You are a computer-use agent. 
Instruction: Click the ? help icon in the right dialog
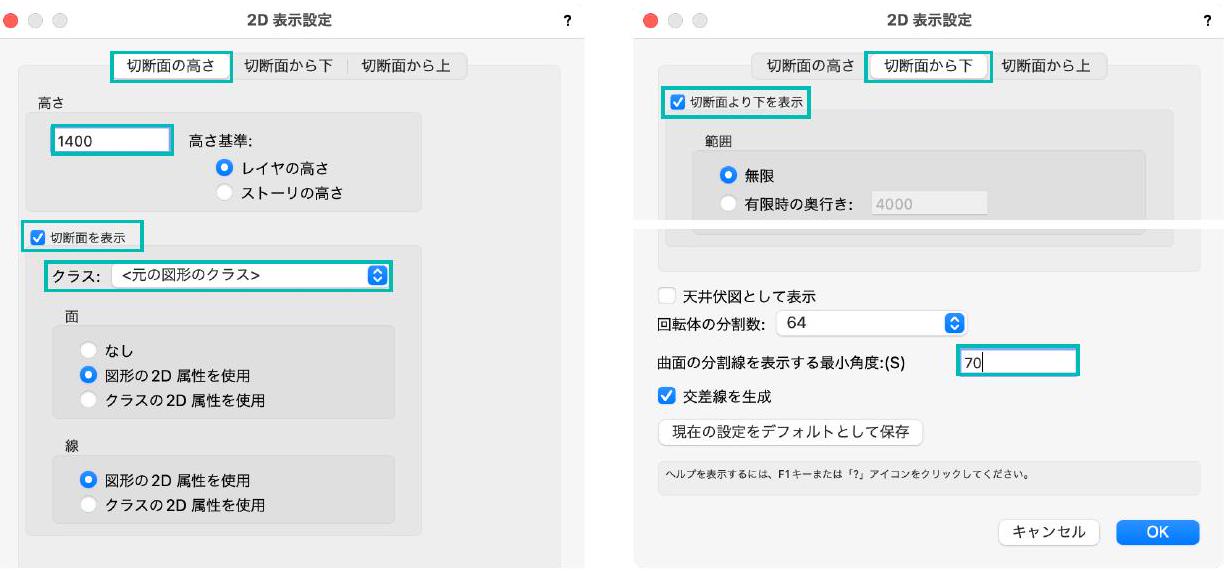point(1208,21)
